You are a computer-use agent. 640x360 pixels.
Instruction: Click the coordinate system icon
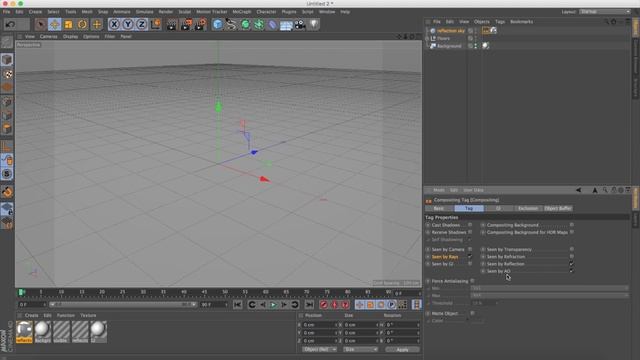(x=156, y=24)
